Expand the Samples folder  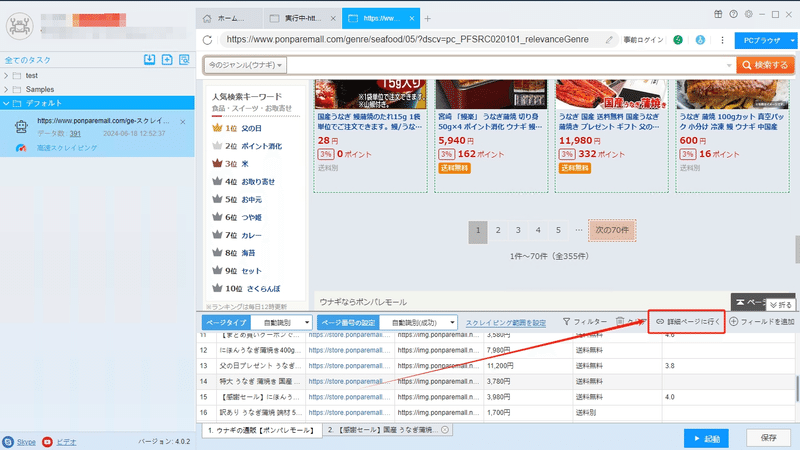[6, 89]
